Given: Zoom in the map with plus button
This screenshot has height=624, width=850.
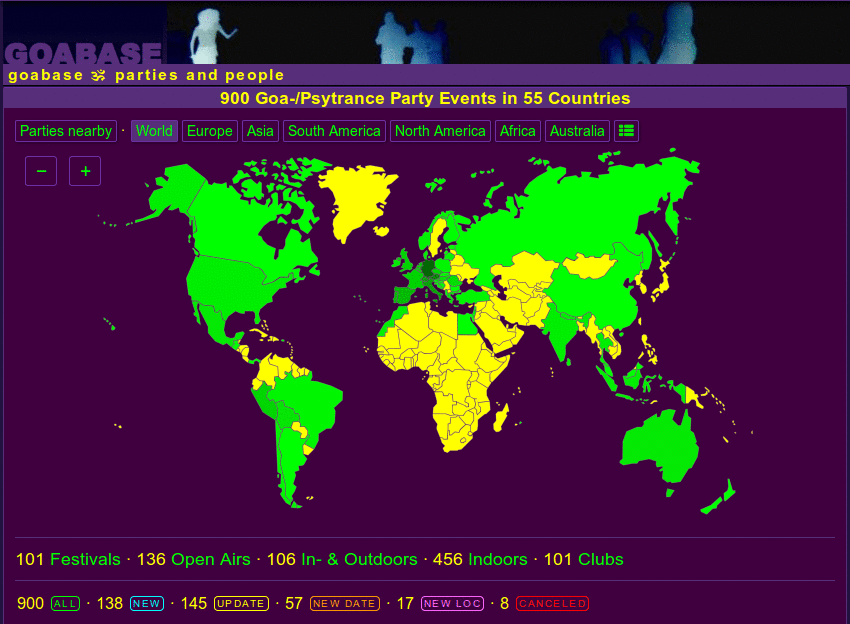Looking at the screenshot, I should pos(85,171).
